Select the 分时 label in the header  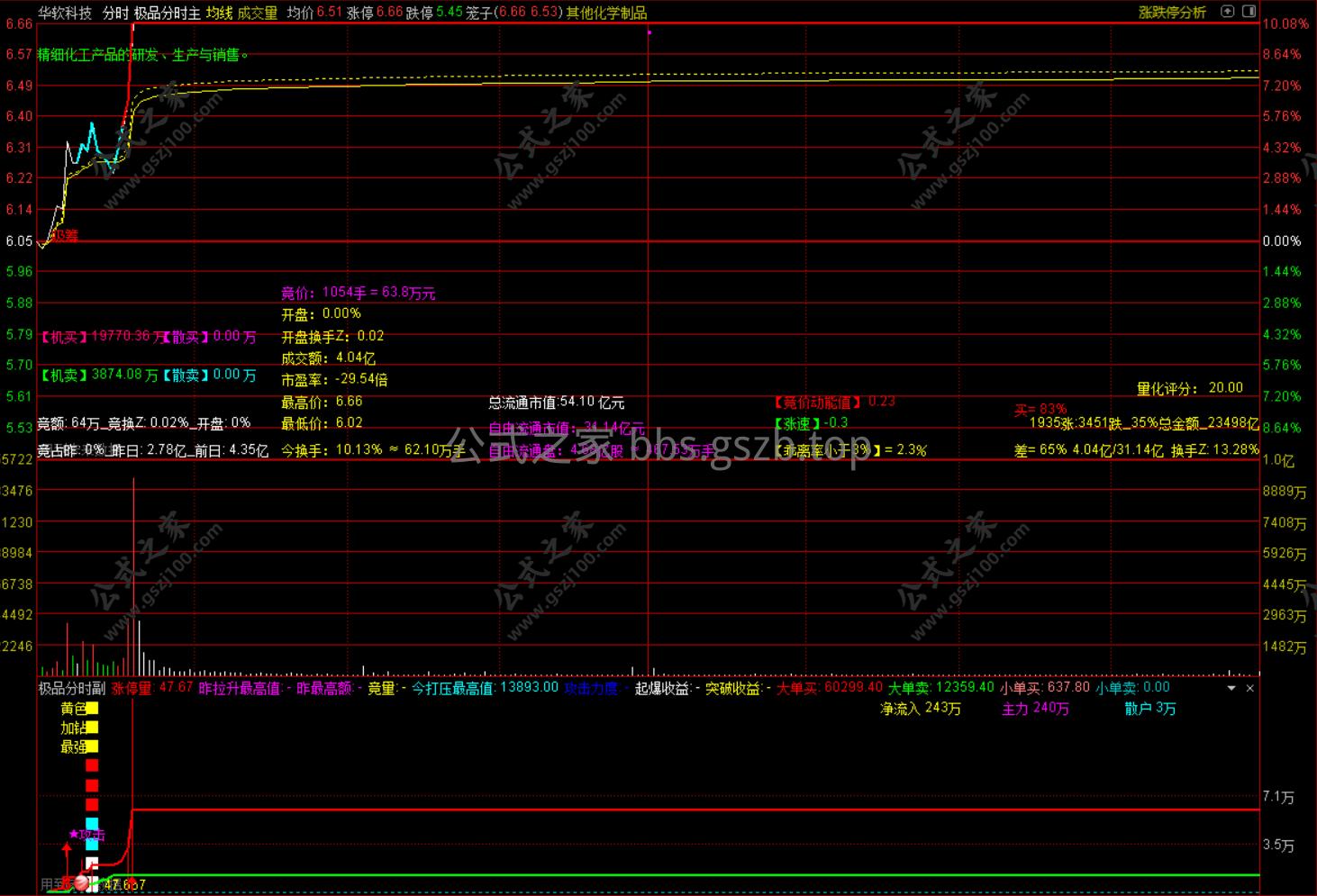tap(114, 13)
